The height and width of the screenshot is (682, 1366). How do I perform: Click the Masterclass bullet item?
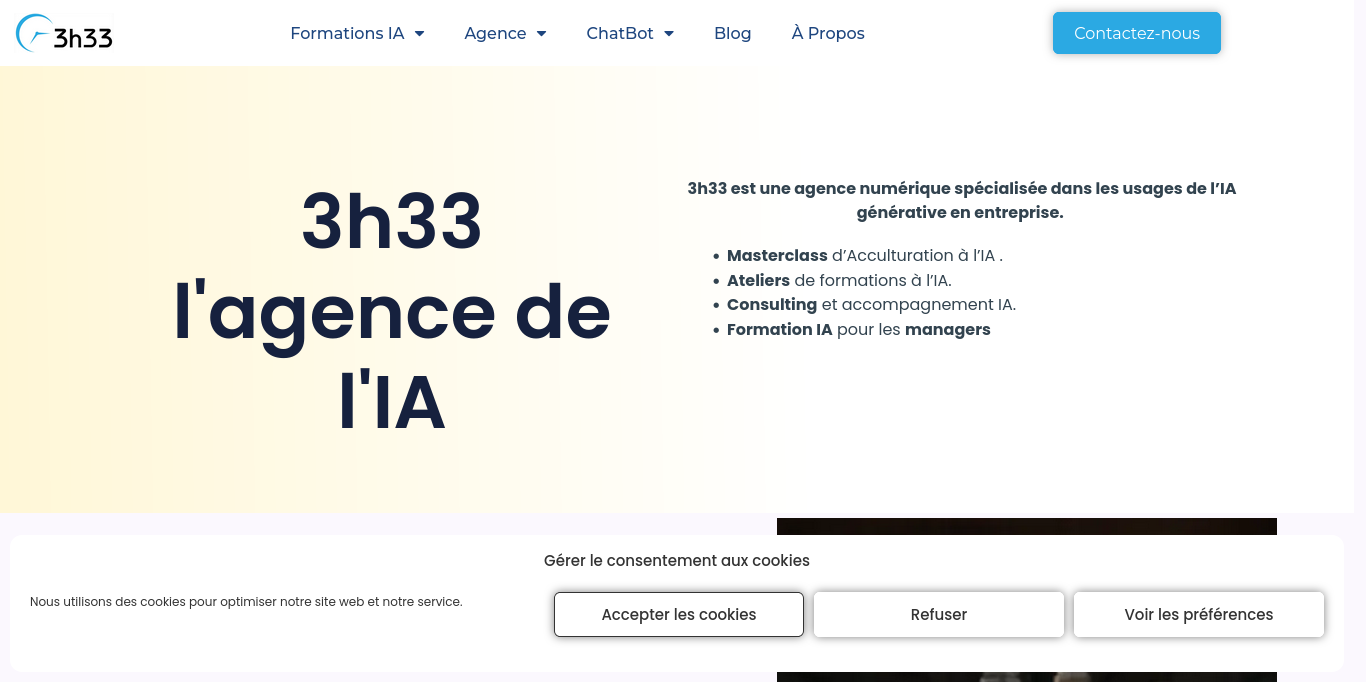click(x=865, y=255)
